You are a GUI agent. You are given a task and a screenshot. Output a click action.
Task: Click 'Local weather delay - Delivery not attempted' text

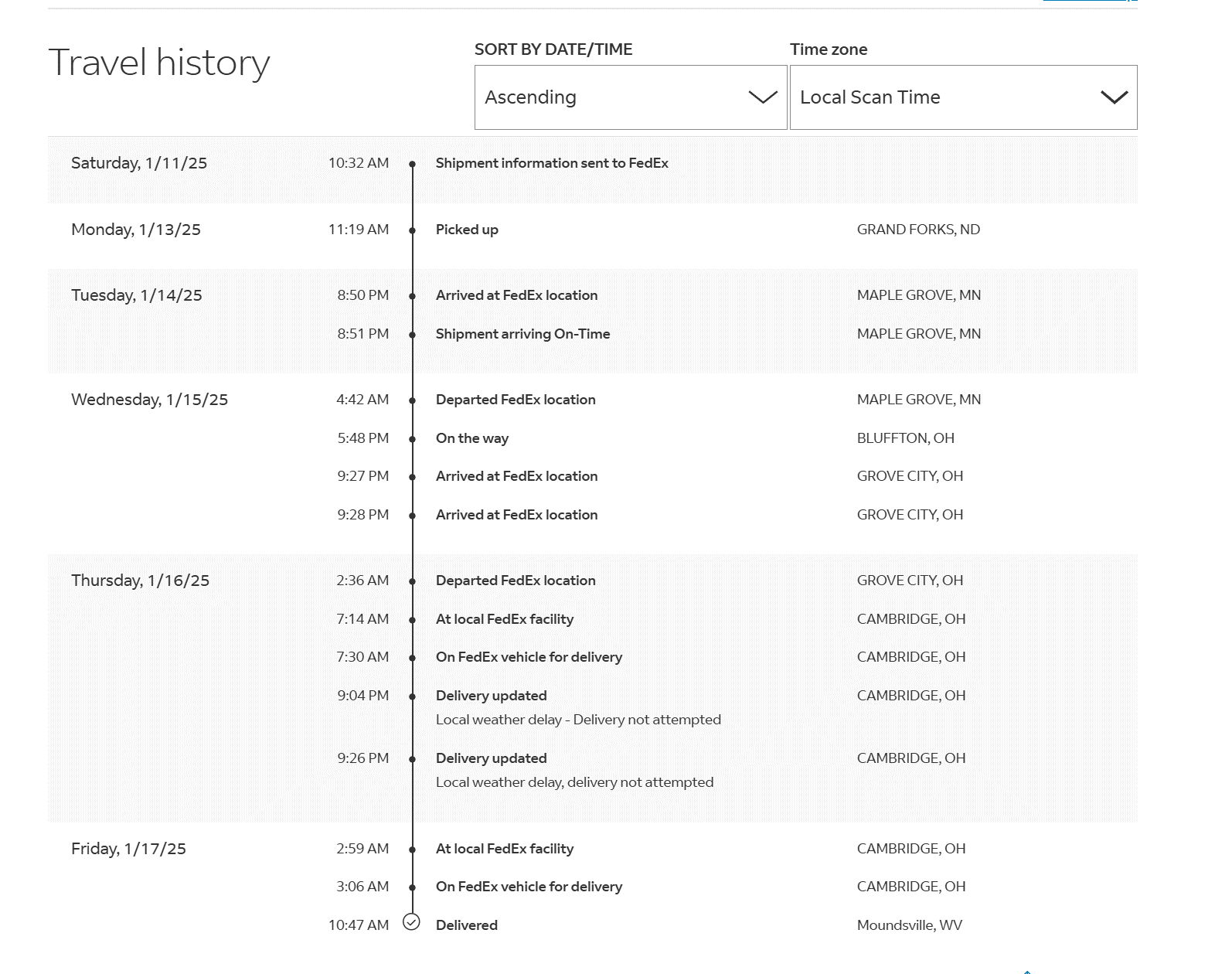[578, 720]
